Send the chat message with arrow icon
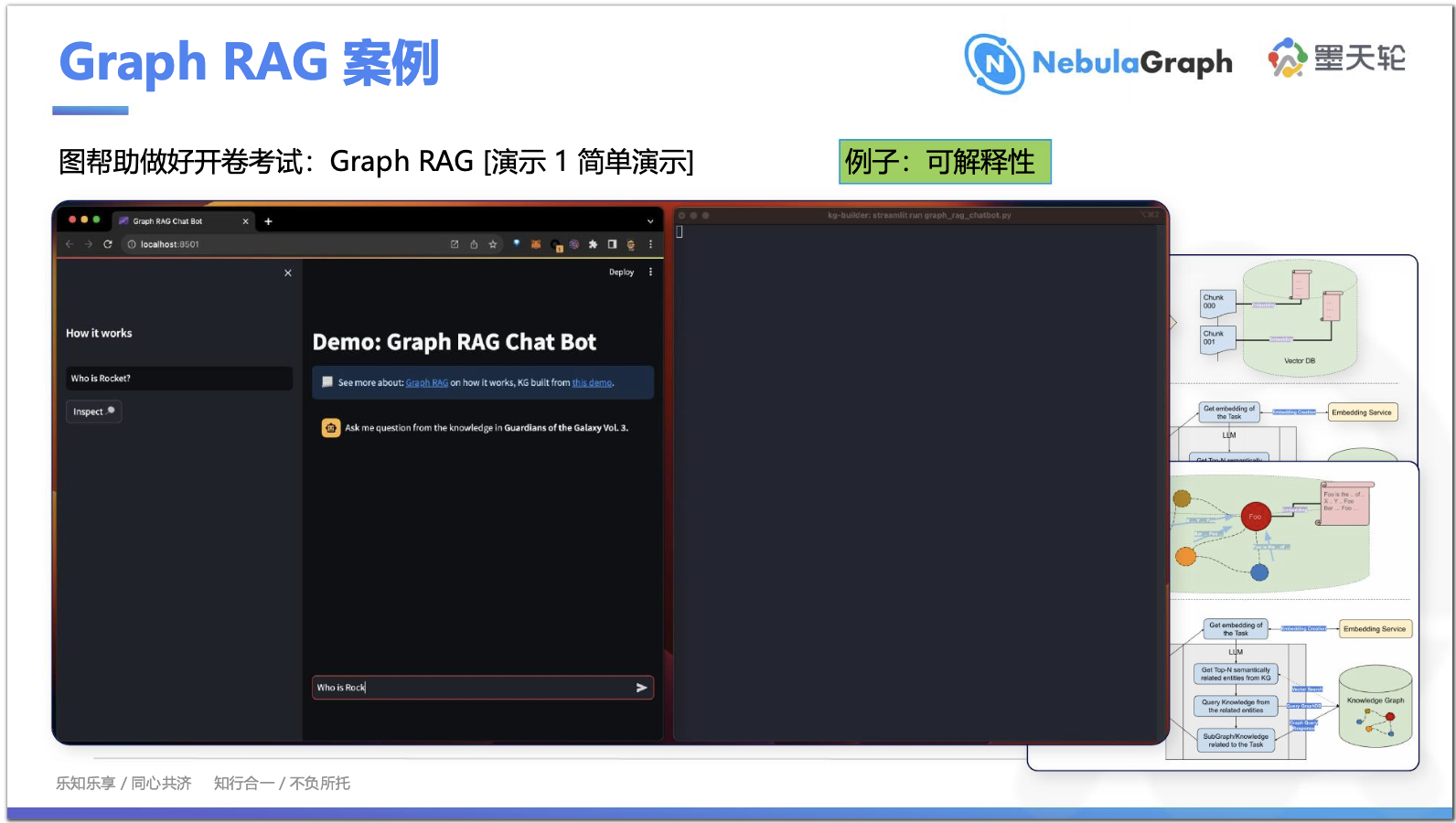This screenshot has height=823, width=1456. pyautogui.click(x=641, y=688)
